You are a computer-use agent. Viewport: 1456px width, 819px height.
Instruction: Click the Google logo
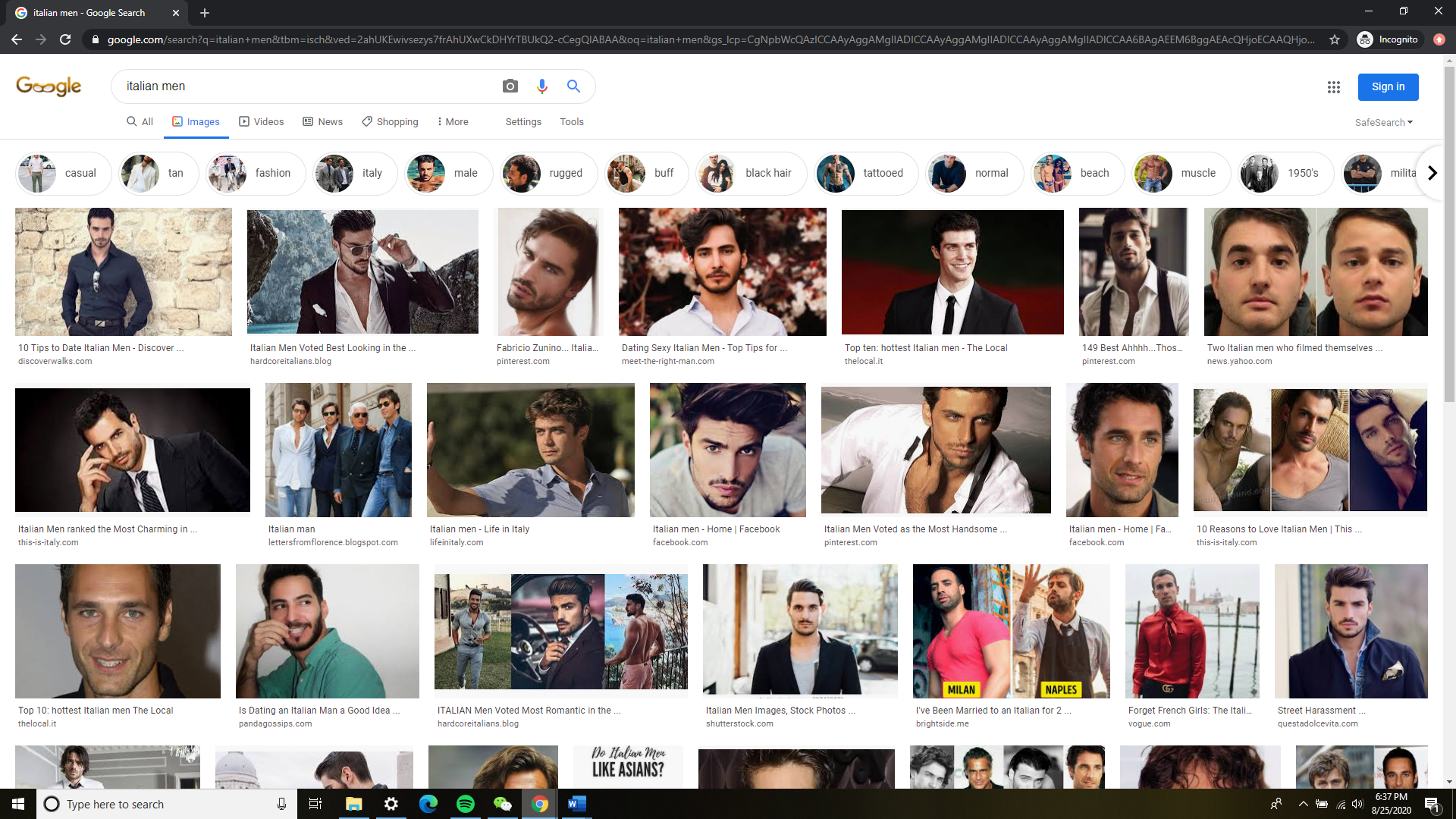49,86
